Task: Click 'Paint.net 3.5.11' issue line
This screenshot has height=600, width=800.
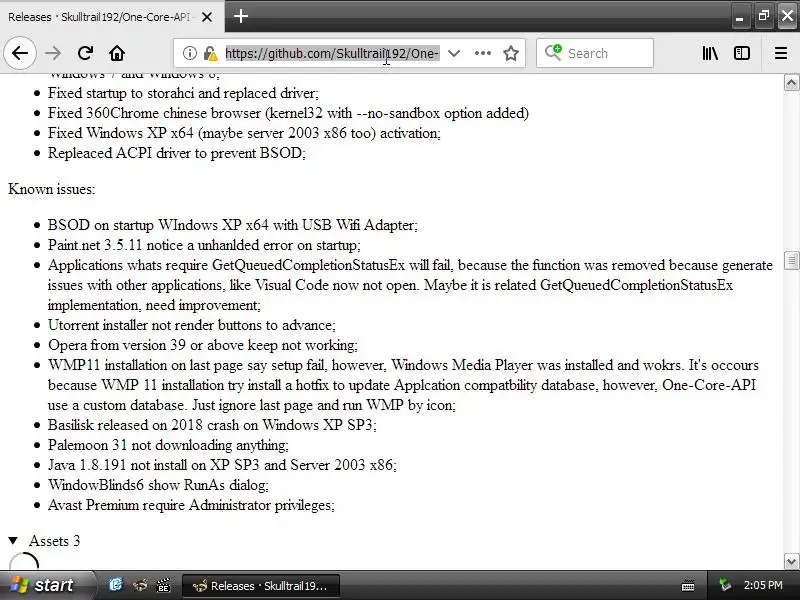Action: point(204,245)
